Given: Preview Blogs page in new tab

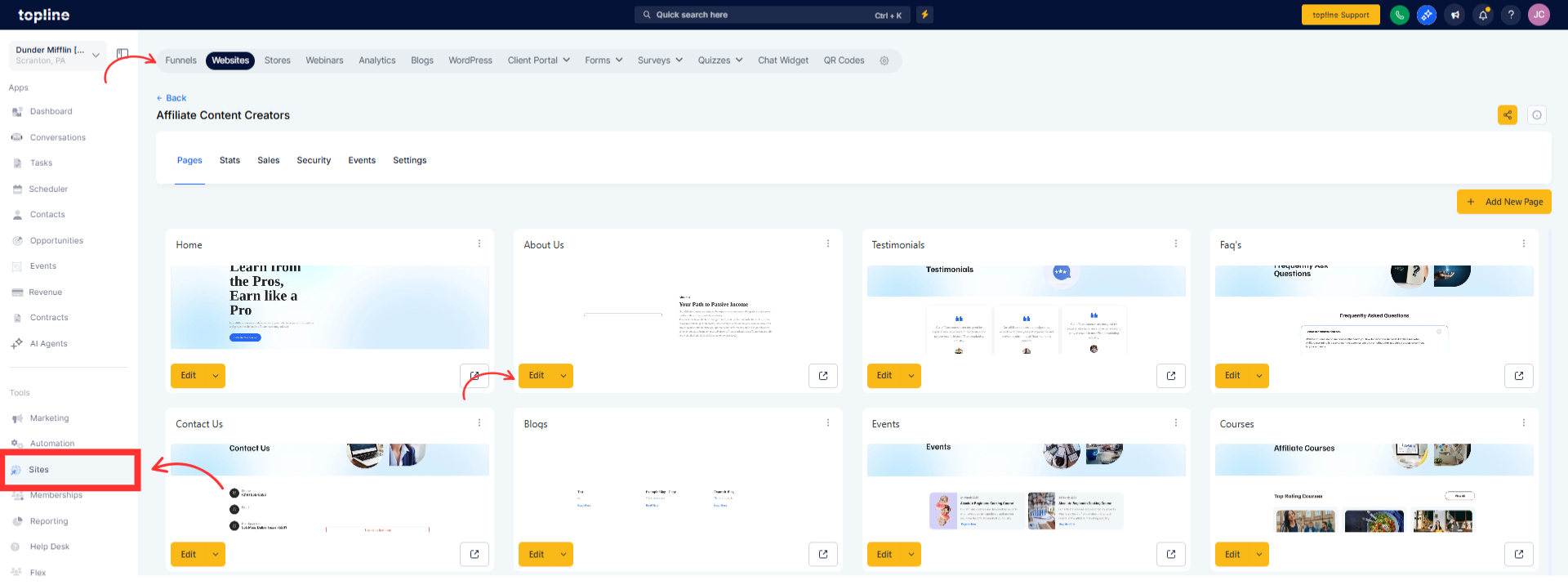Looking at the screenshot, I should (x=823, y=554).
